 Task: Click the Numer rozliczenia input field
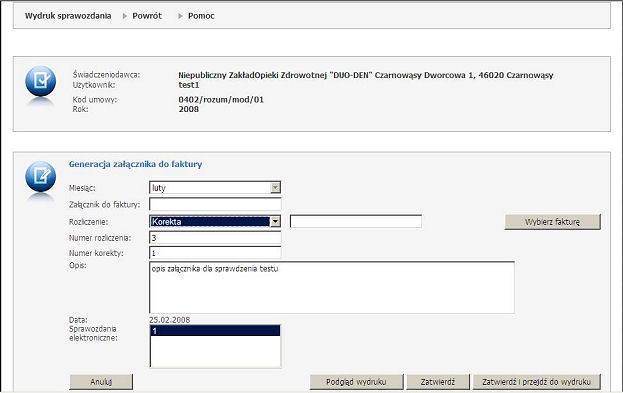pos(215,238)
